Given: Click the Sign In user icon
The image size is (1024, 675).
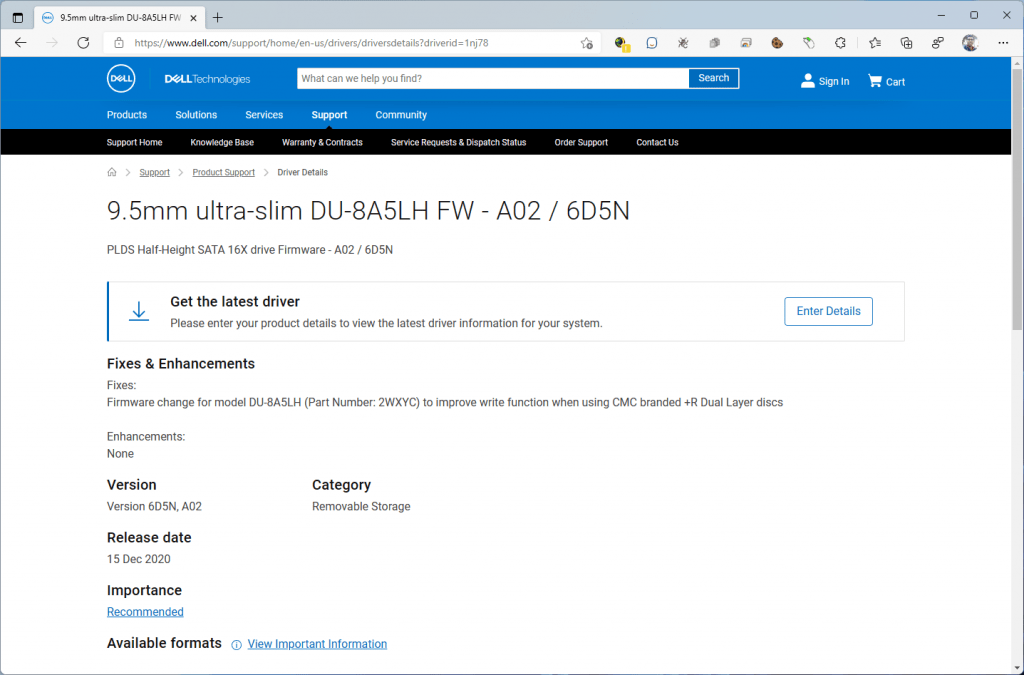Looking at the screenshot, I should (x=808, y=81).
